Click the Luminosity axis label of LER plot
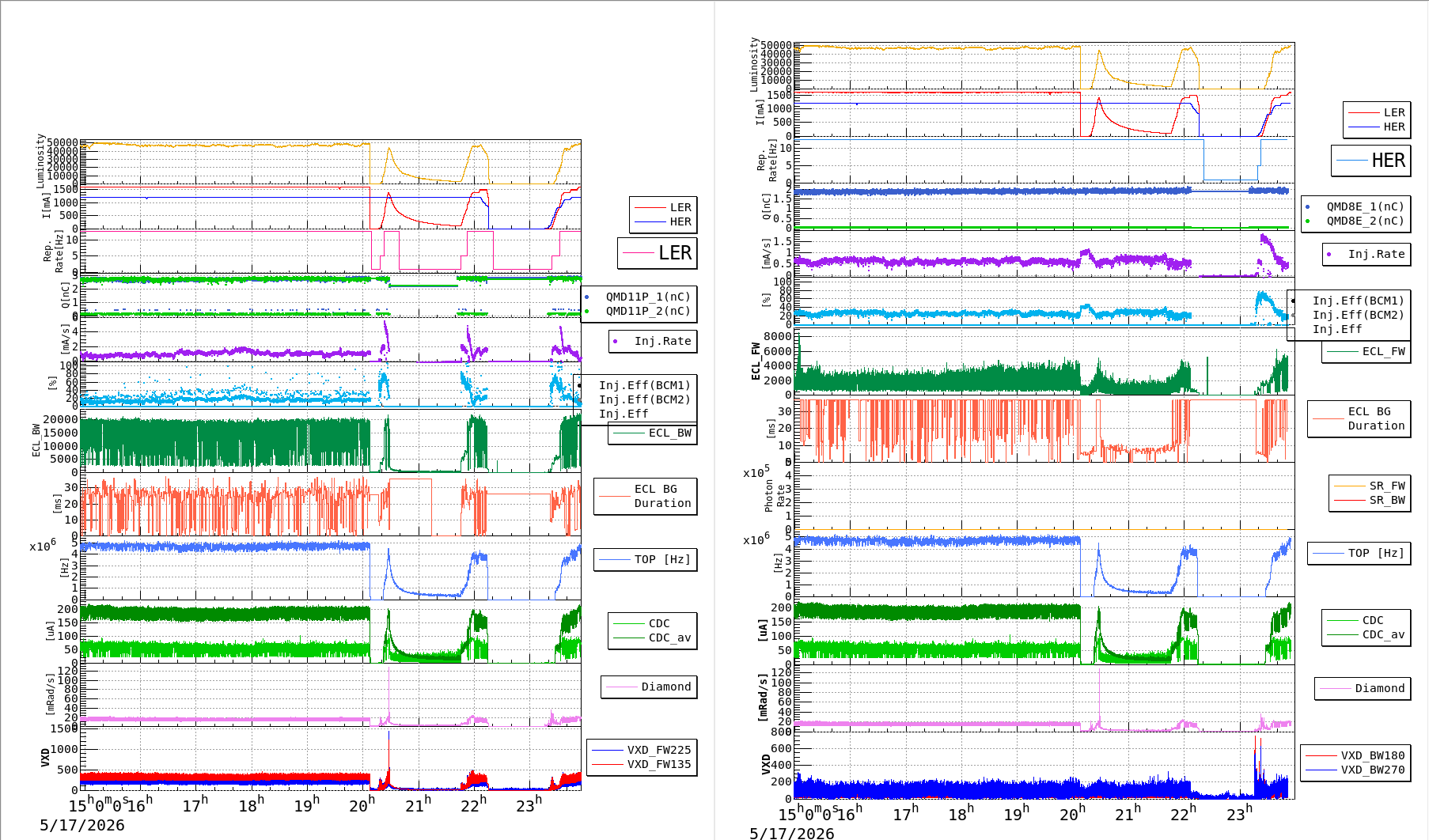 [x=40, y=161]
